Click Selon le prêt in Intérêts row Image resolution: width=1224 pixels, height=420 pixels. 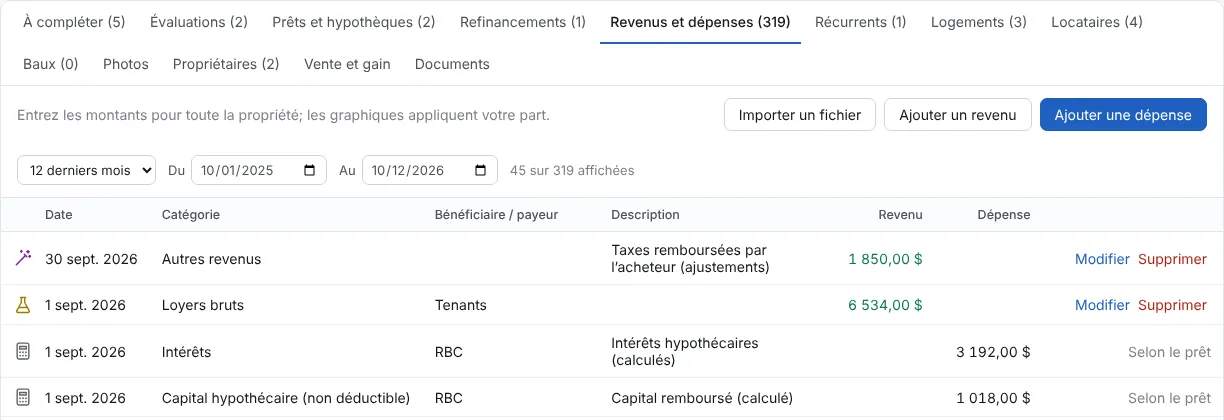pyautogui.click(x=1169, y=352)
